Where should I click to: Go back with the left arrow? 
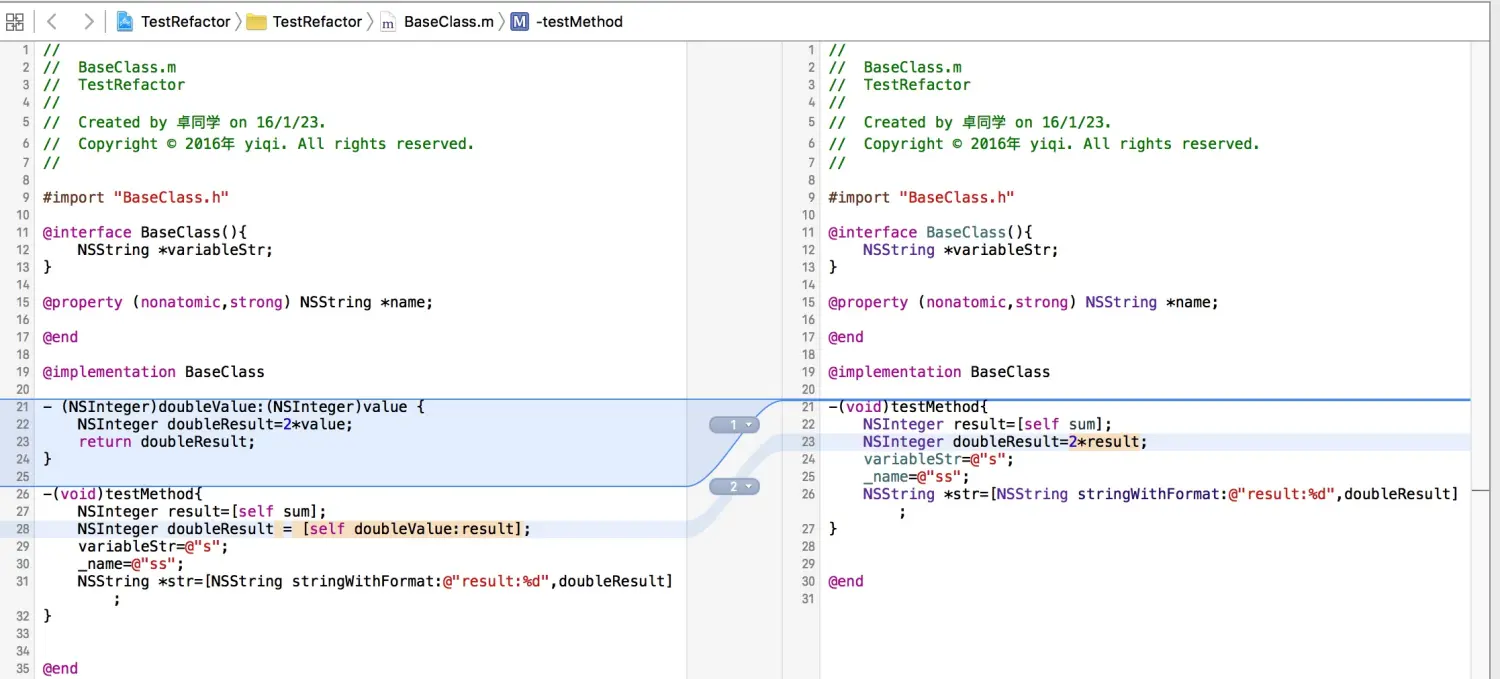pyautogui.click(x=52, y=21)
